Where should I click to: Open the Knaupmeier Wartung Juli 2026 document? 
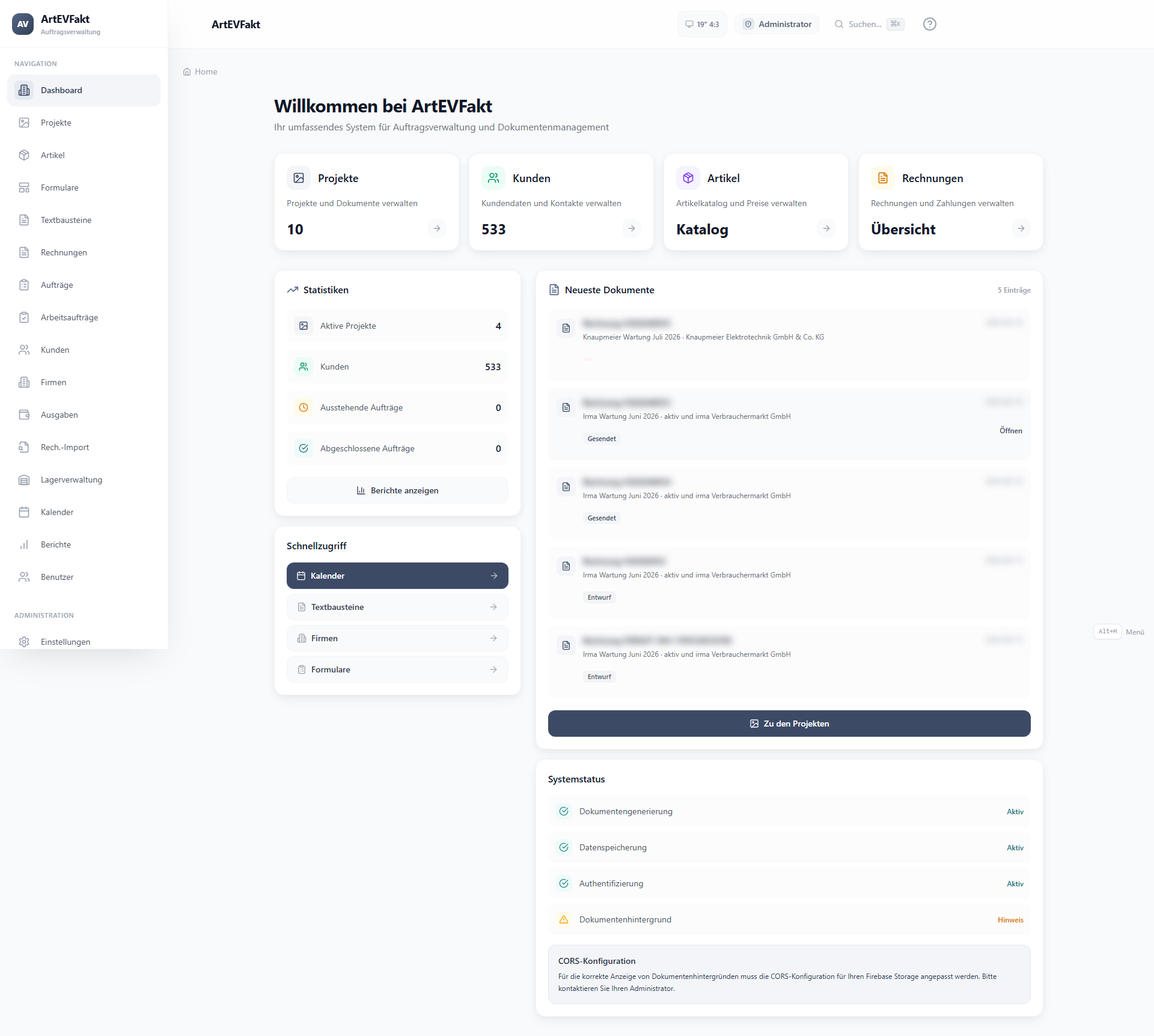pos(789,345)
